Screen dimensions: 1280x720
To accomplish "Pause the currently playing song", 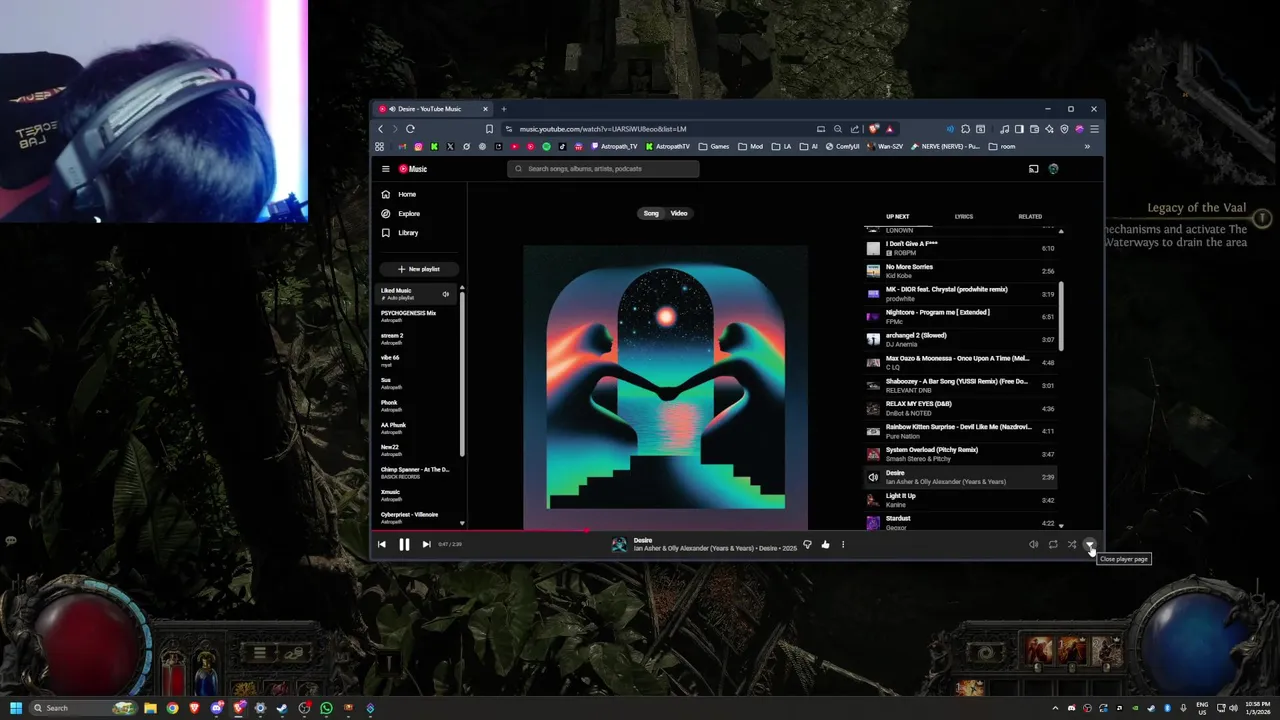I will click(x=404, y=544).
